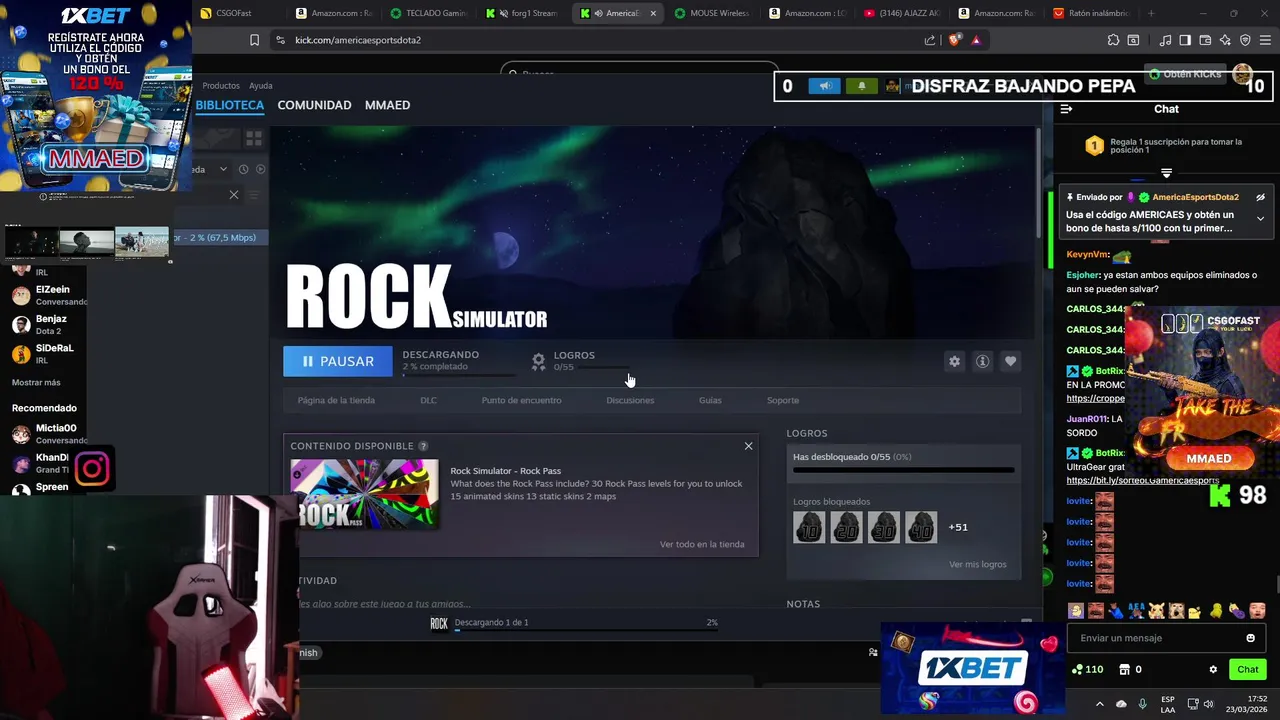Click the Obtén KICKs button

1185,74
